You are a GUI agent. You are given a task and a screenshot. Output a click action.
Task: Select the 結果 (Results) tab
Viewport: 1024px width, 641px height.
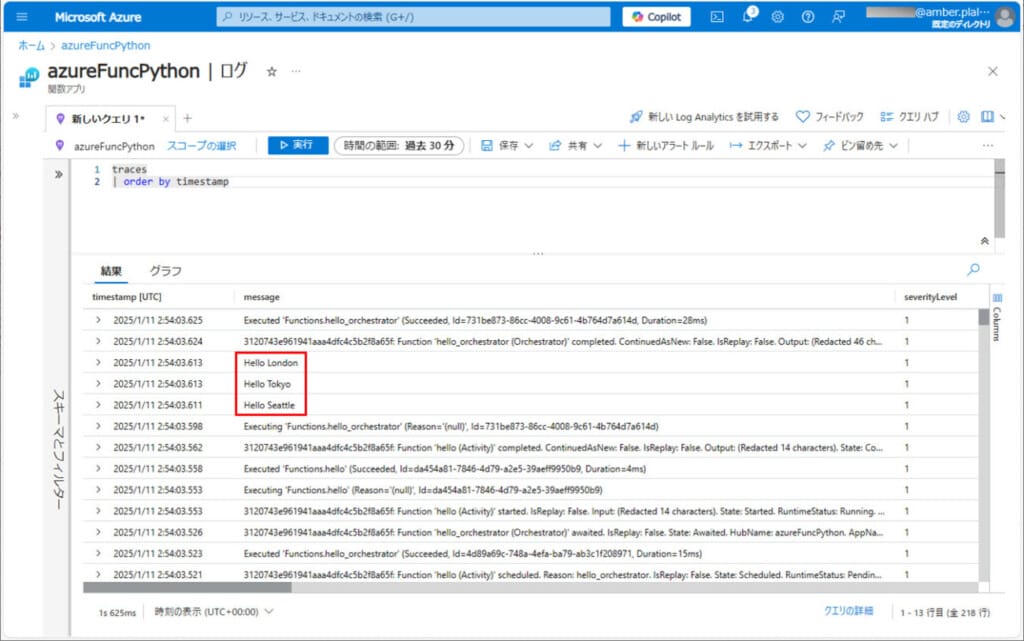coord(113,270)
